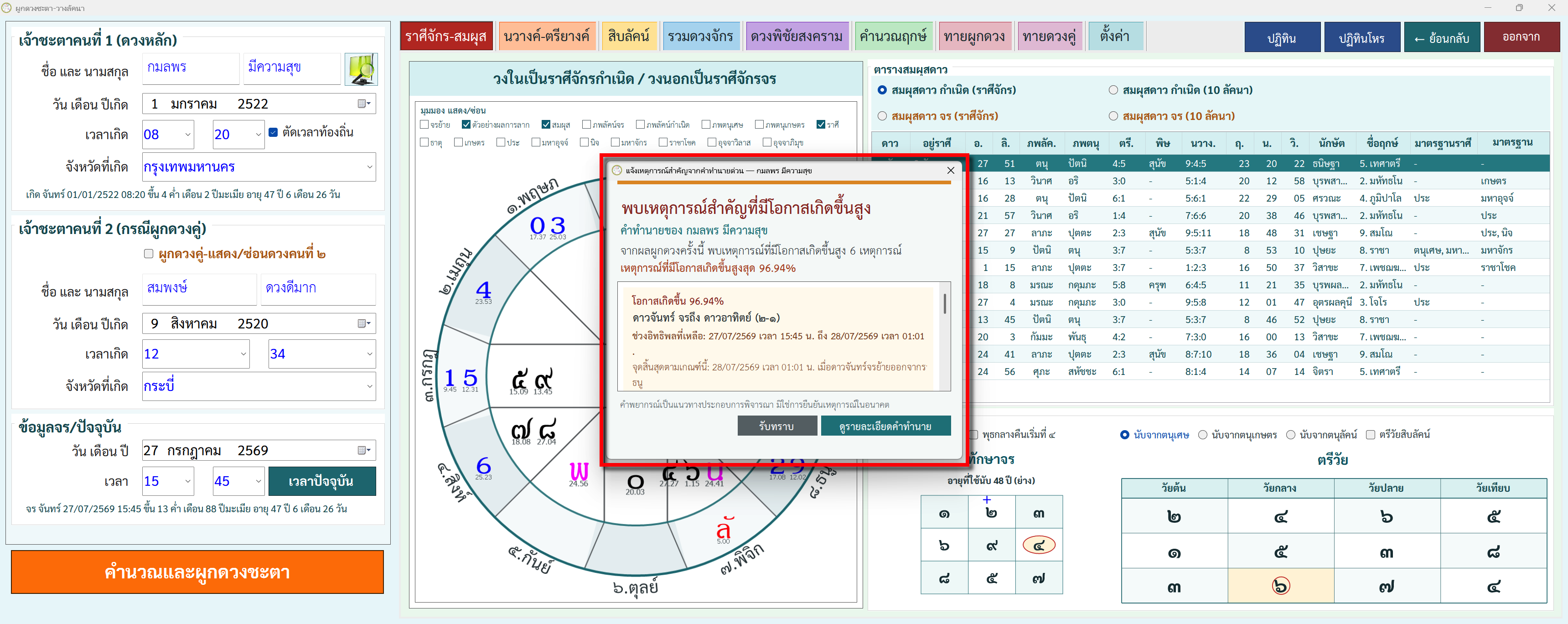This screenshot has width=1568, height=624.
Task: Minimize the main application window
Action: 1488,8
